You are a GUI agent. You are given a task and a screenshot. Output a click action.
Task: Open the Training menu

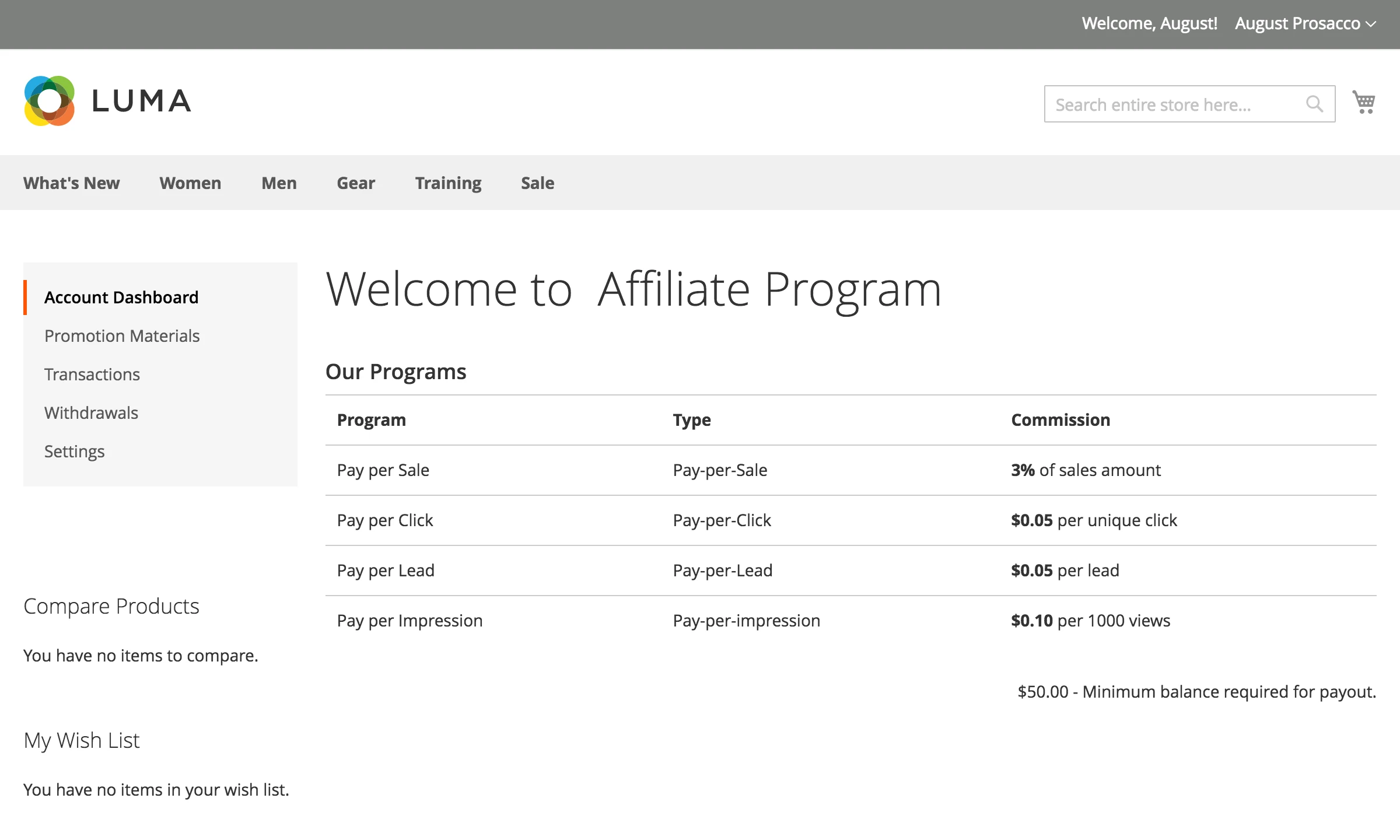click(448, 183)
